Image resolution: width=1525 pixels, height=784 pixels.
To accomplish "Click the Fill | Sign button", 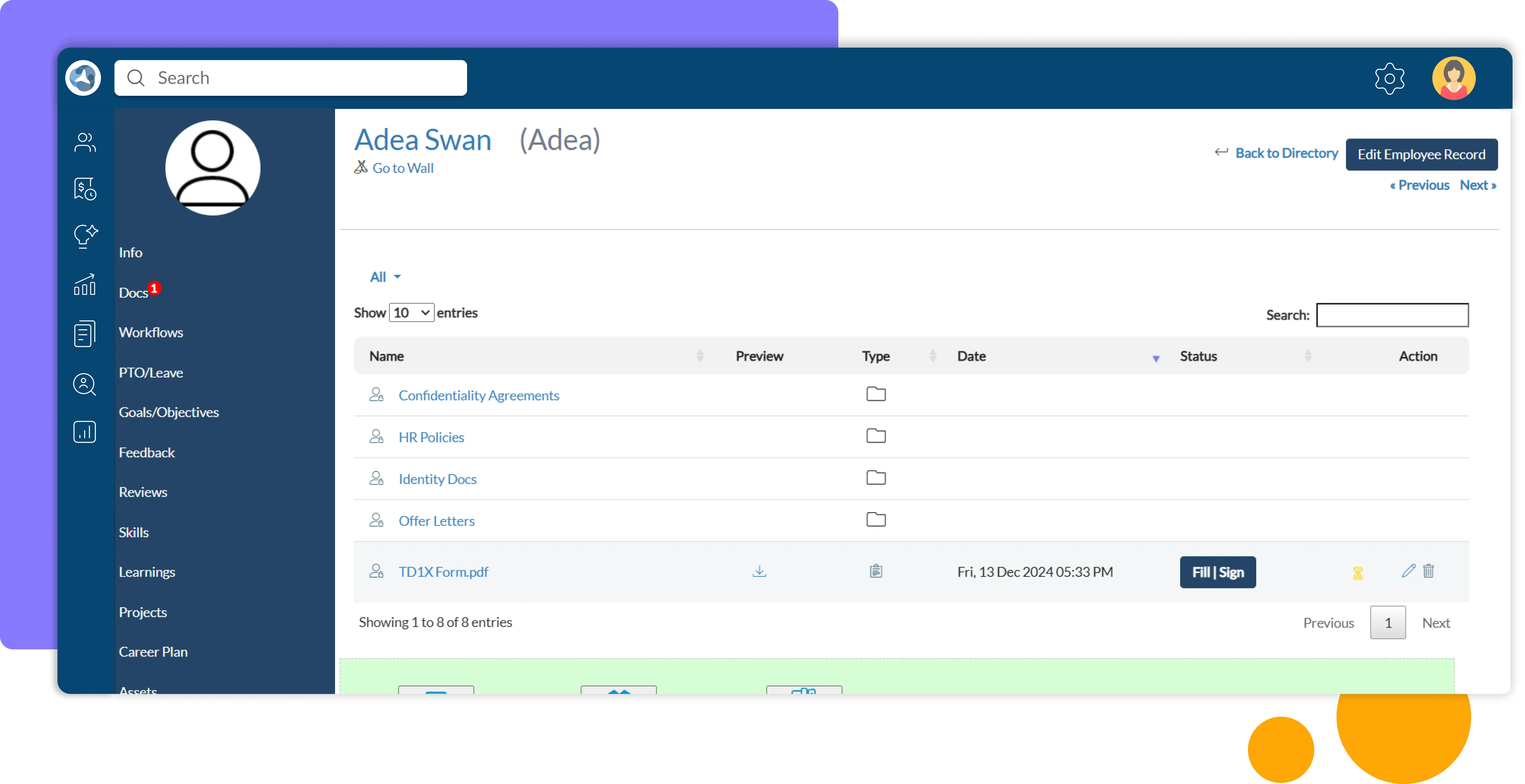I will [1217, 572].
